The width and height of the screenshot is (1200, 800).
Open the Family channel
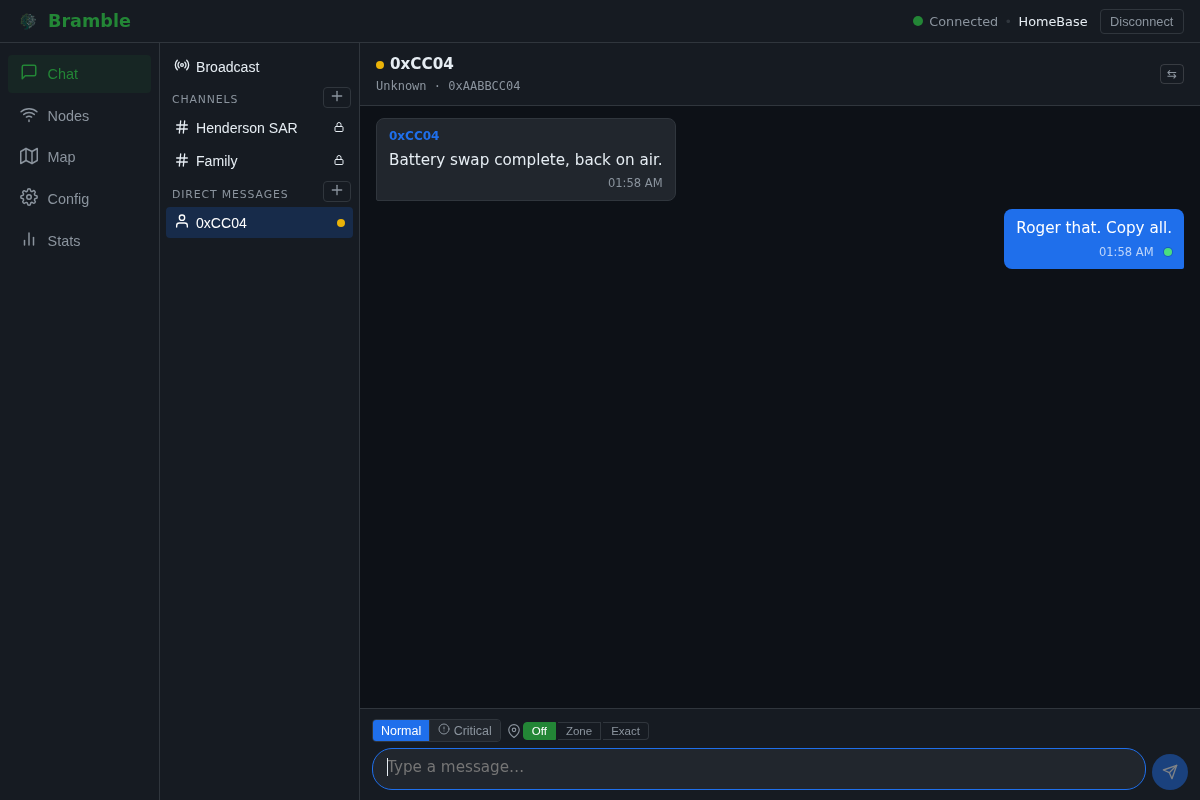259,161
